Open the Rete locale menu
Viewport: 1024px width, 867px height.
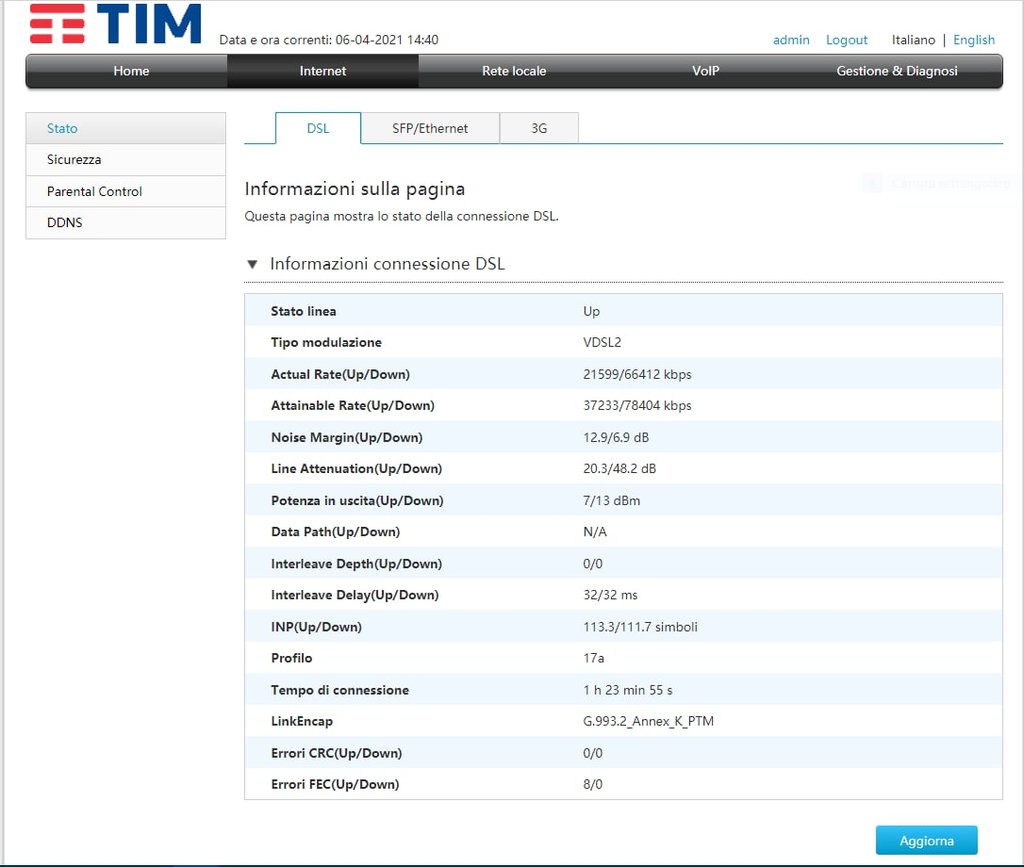coord(514,71)
